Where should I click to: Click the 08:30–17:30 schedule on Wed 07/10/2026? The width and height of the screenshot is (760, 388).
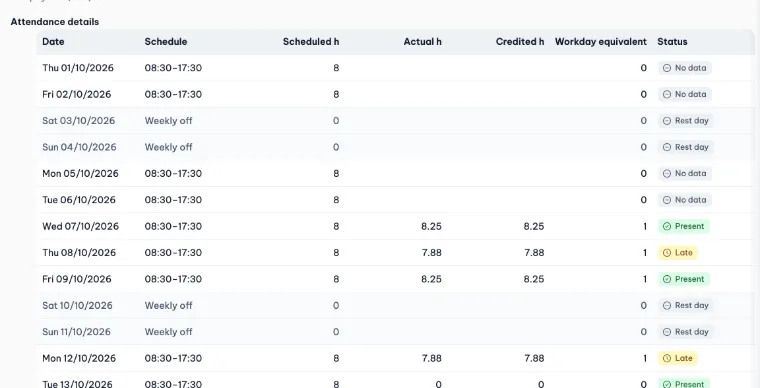tap(173, 226)
